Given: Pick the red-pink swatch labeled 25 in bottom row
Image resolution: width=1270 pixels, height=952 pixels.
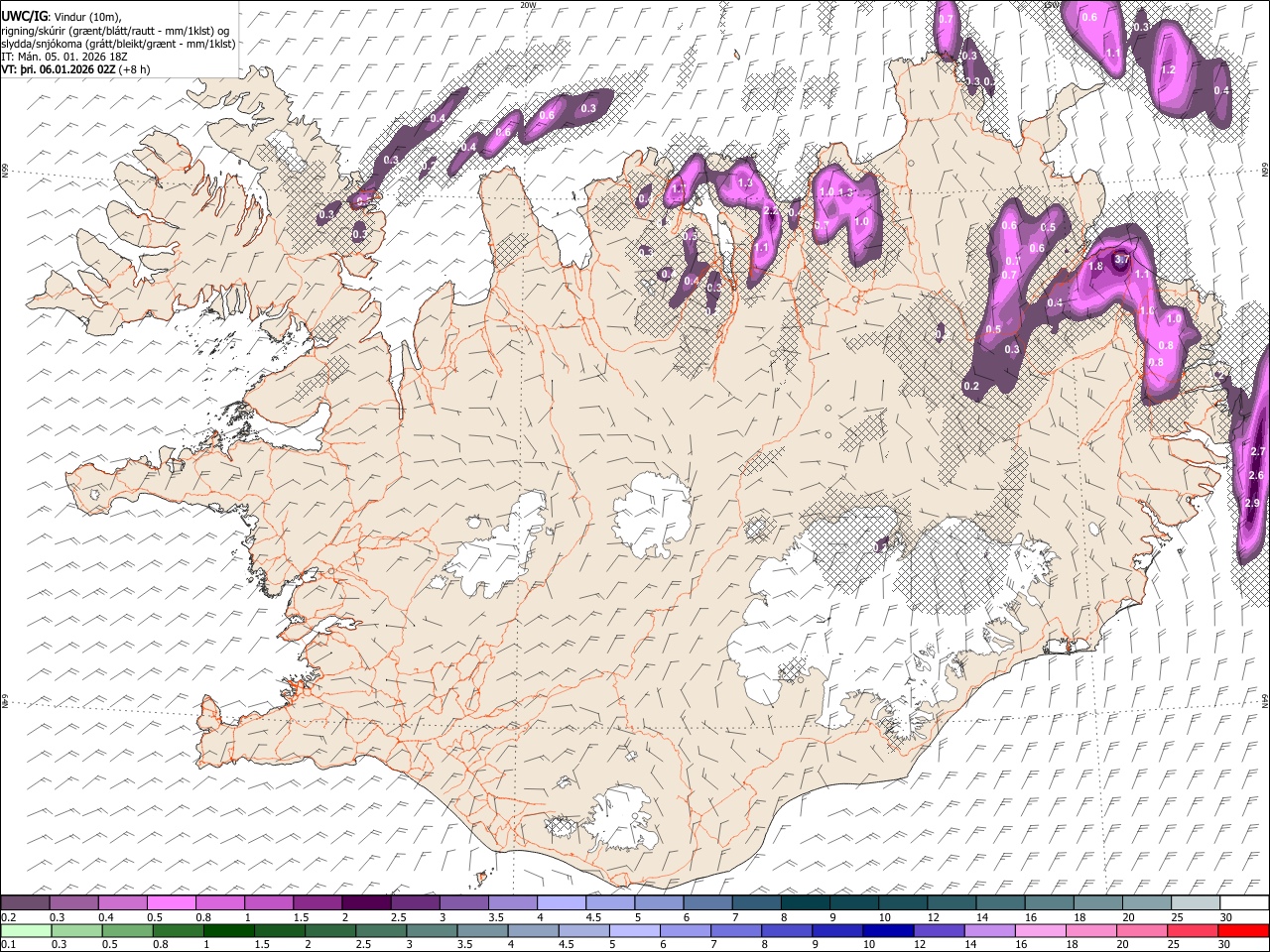Looking at the screenshot, I should pos(1194,929).
